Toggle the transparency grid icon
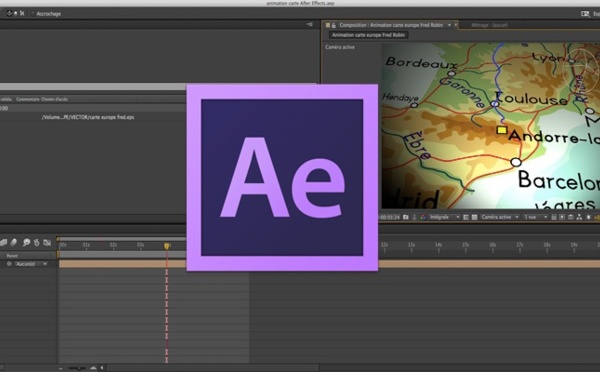 click(474, 217)
